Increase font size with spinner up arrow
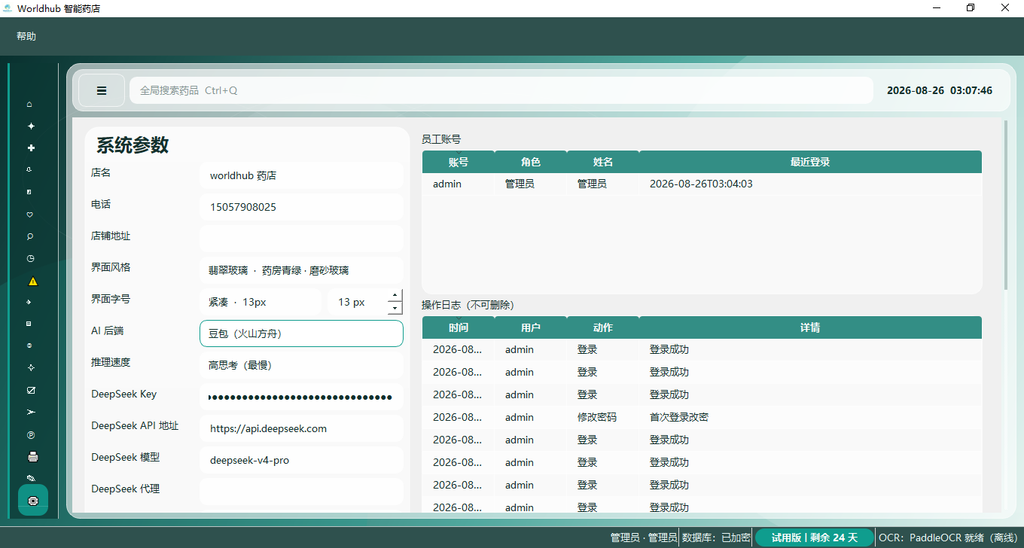This screenshot has width=1024, height=548. pyautogui.click(x=394, y=296)
